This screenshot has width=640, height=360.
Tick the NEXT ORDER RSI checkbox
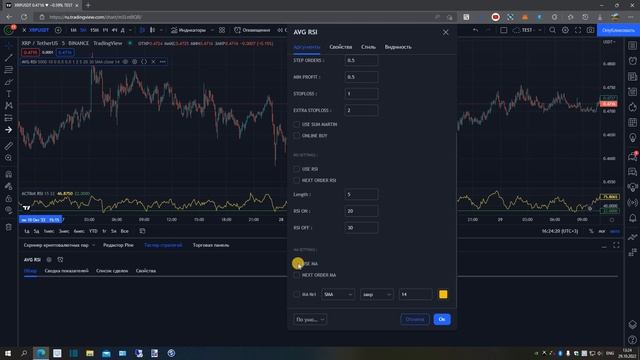pyautogui.click(x=297, y=180)
